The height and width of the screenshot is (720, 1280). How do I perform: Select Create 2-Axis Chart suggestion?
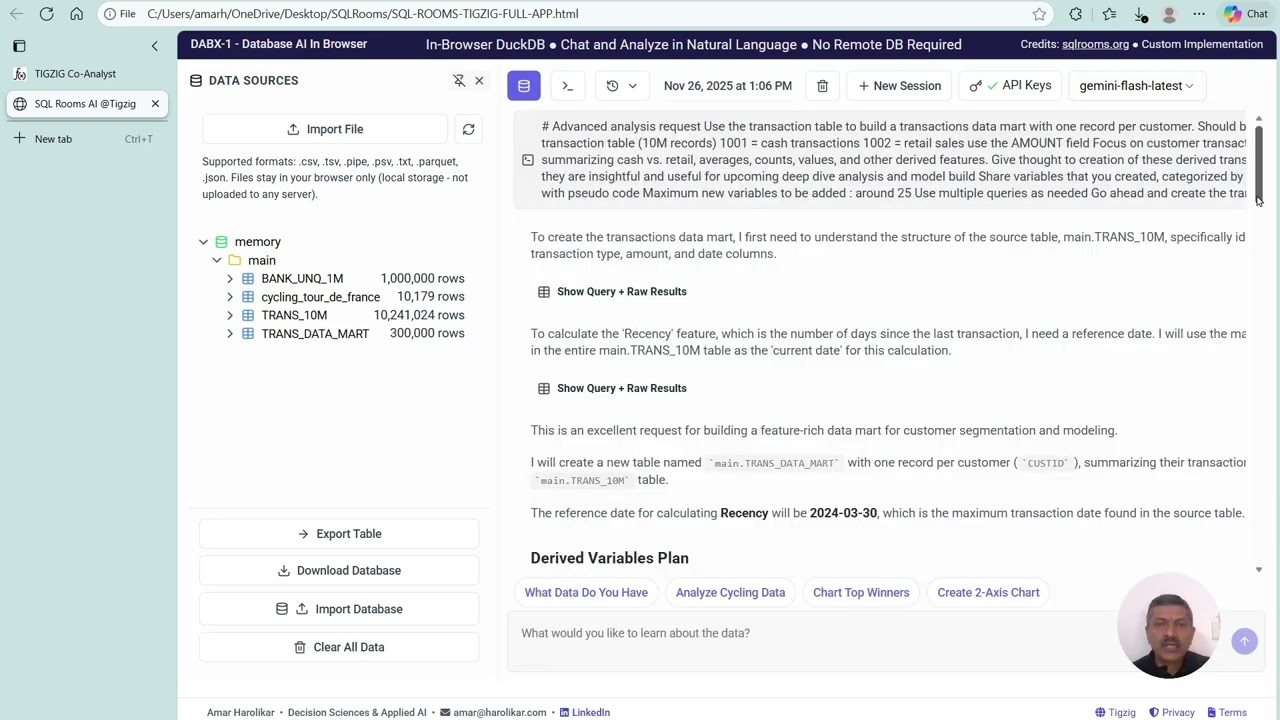[988, 593]
